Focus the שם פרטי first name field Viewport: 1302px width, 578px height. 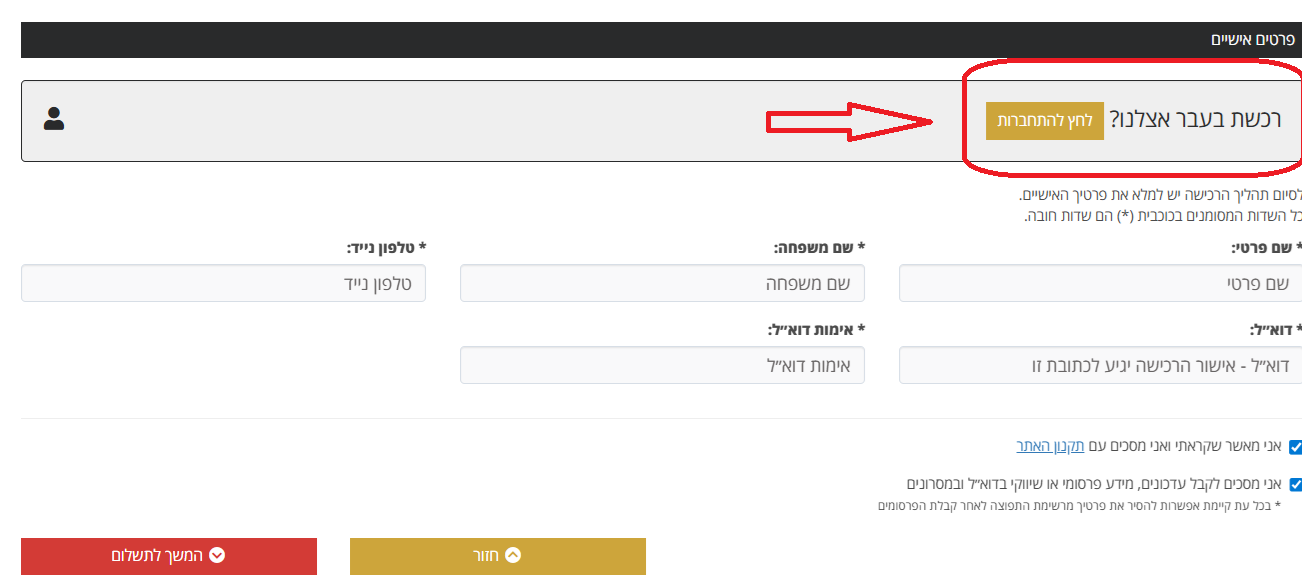click(1100, 284)
